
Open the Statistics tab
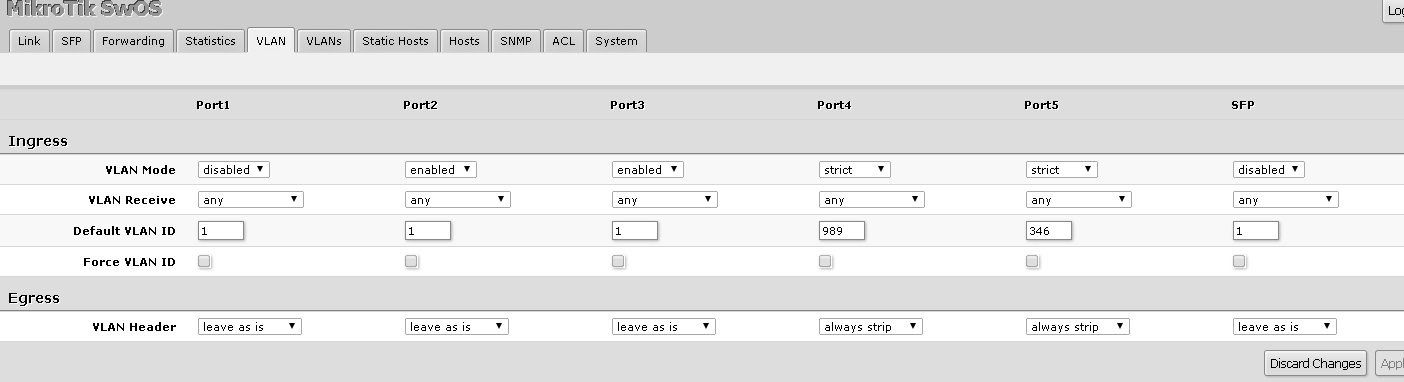(x=210, y=41)
